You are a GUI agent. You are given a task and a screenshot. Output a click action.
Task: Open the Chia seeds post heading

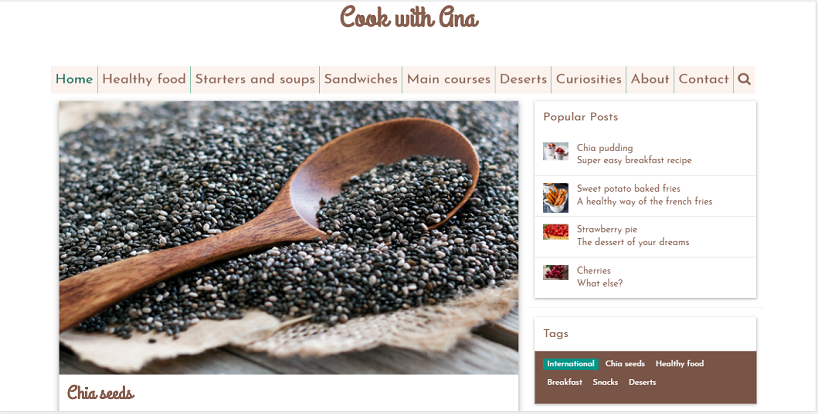point(101,393)
